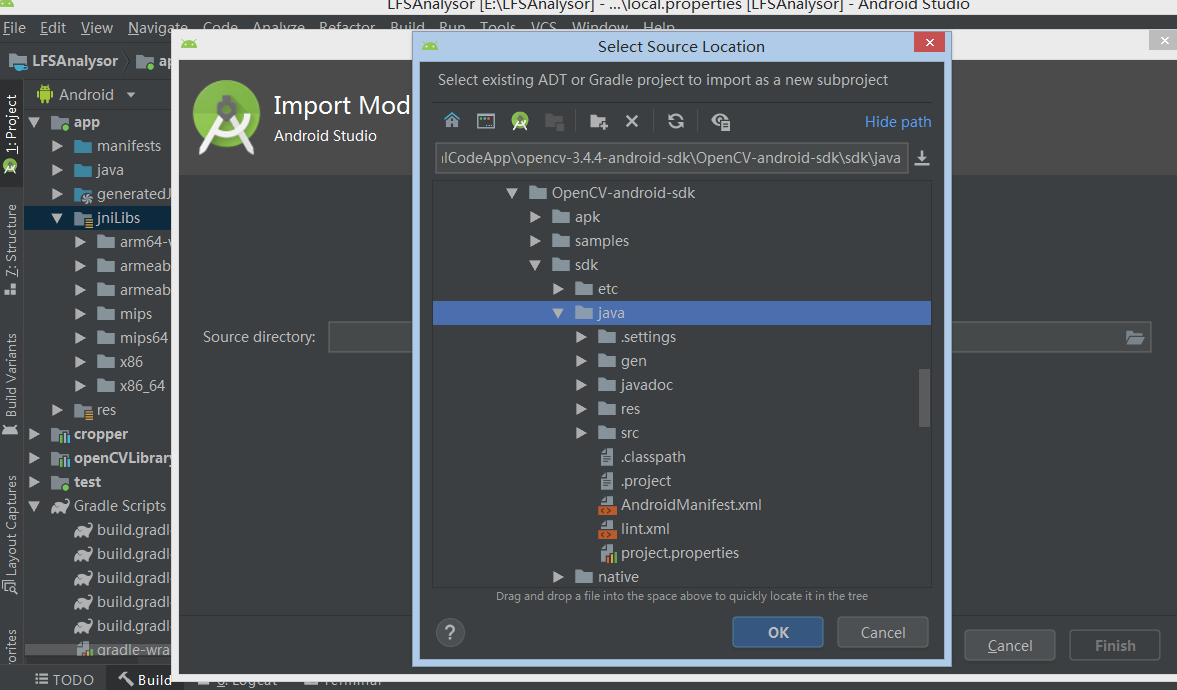Open the 1: Project tool window tab
This screenshot has height=690, width=1177.
(11, 134)
